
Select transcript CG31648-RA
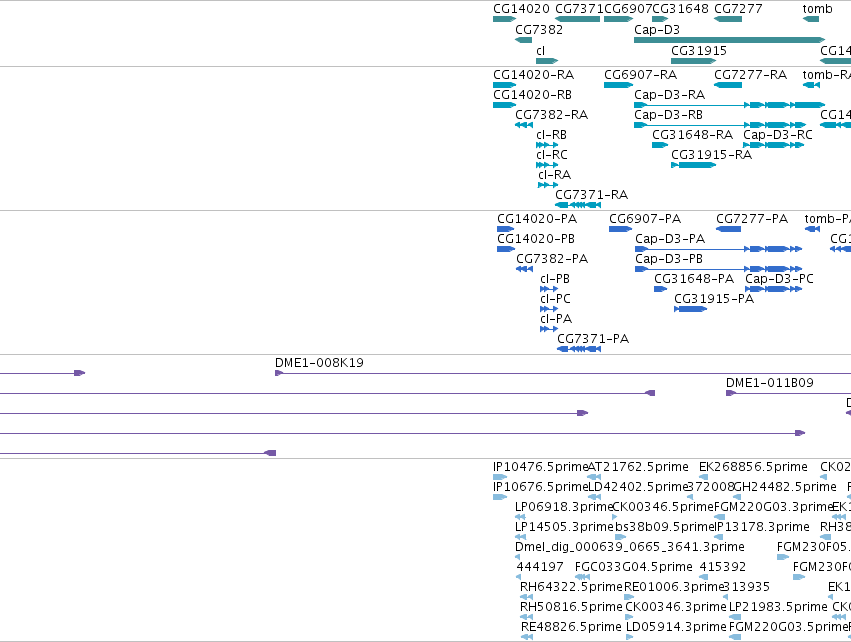tap(692, 135)
